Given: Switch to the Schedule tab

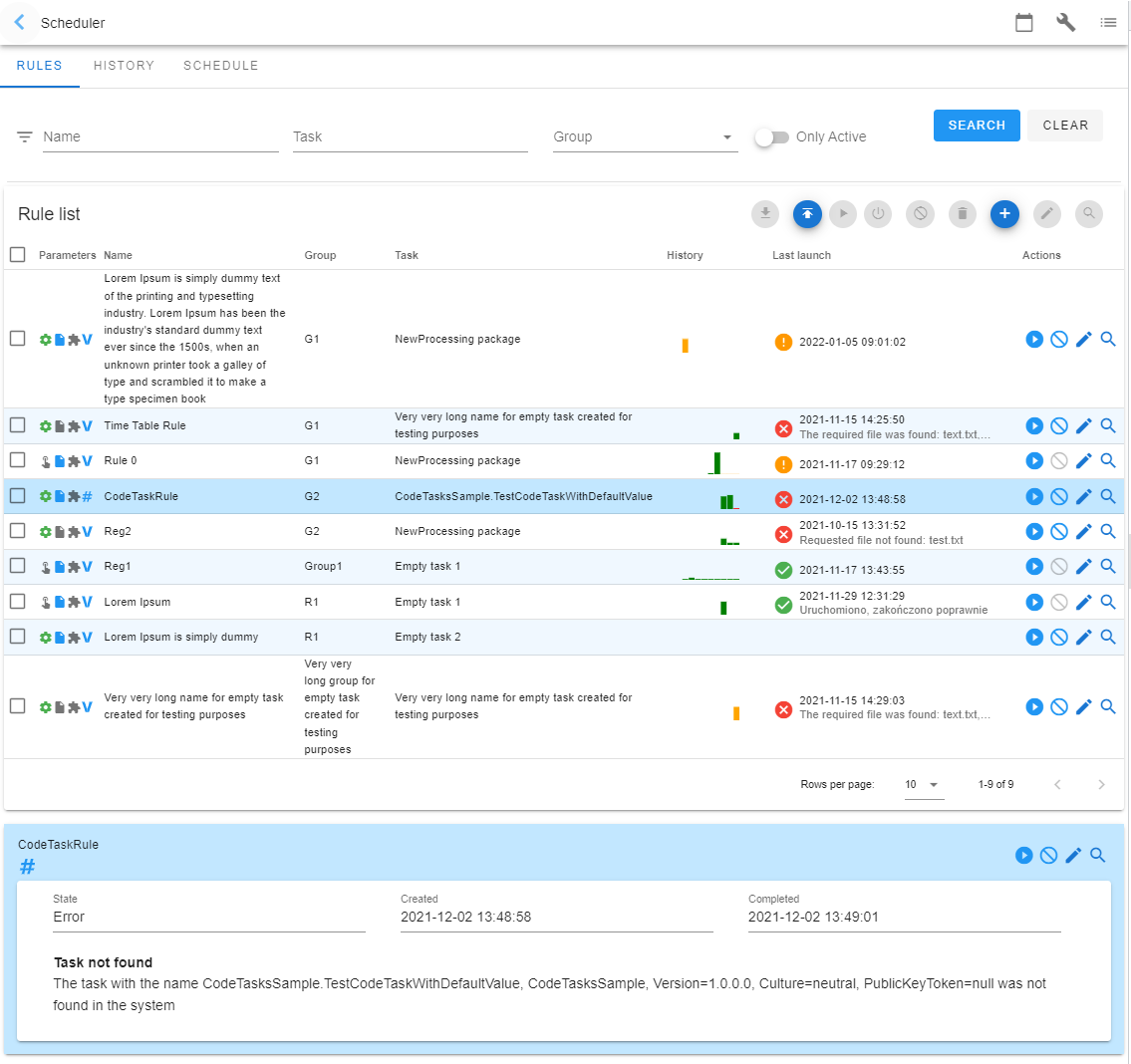Looking at the screenshot, I should coord(220,66).
